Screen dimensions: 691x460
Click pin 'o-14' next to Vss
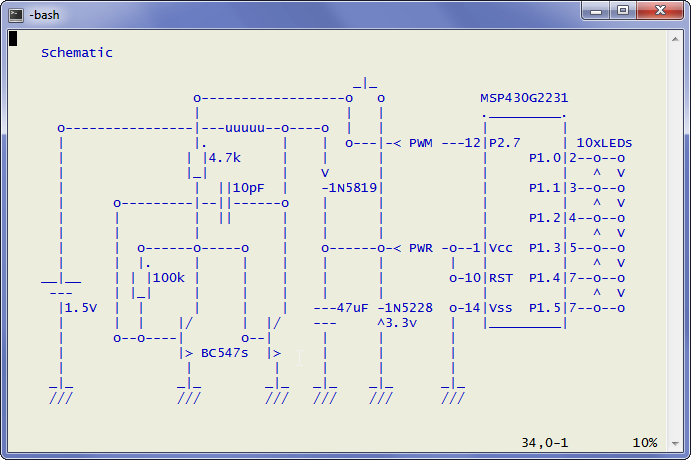tap(464, 308)
